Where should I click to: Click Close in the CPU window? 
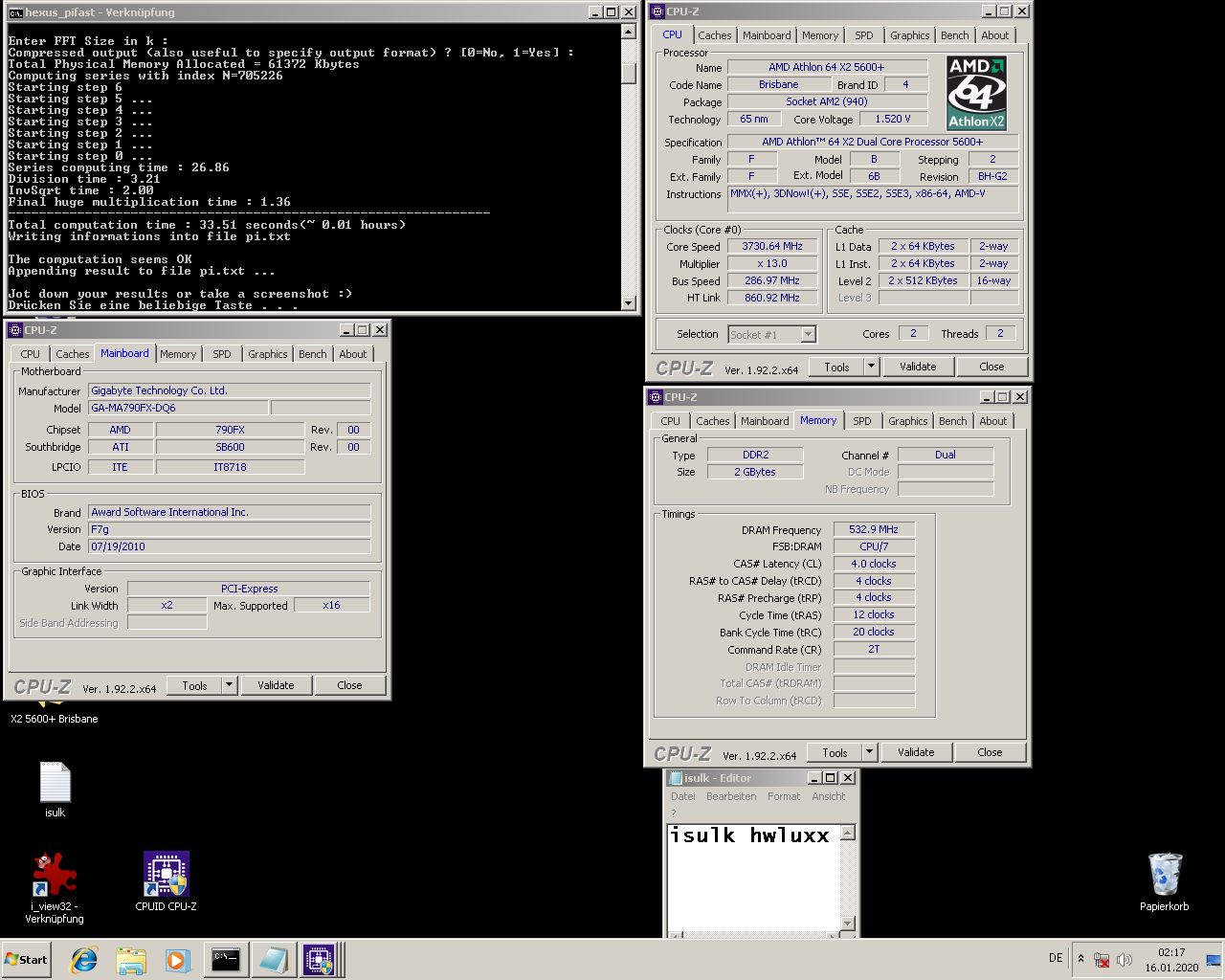click(x=991, y=367)
